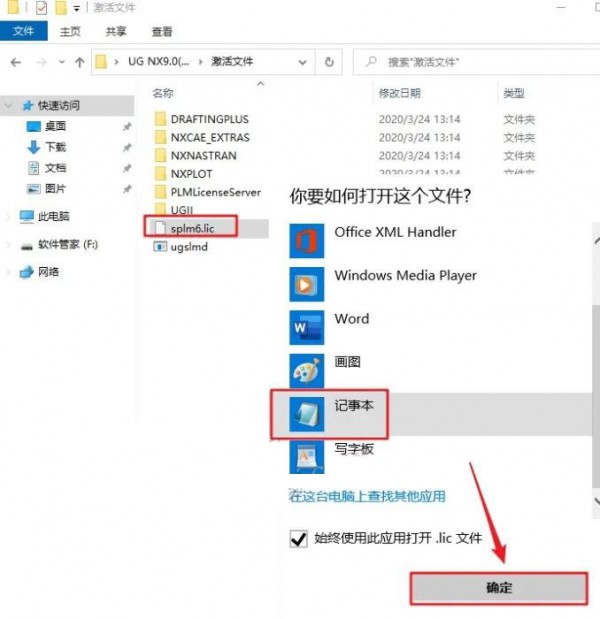Collapse the 快速访问 tree node
This screenshot has width=600, height=619.
[8, 105]
